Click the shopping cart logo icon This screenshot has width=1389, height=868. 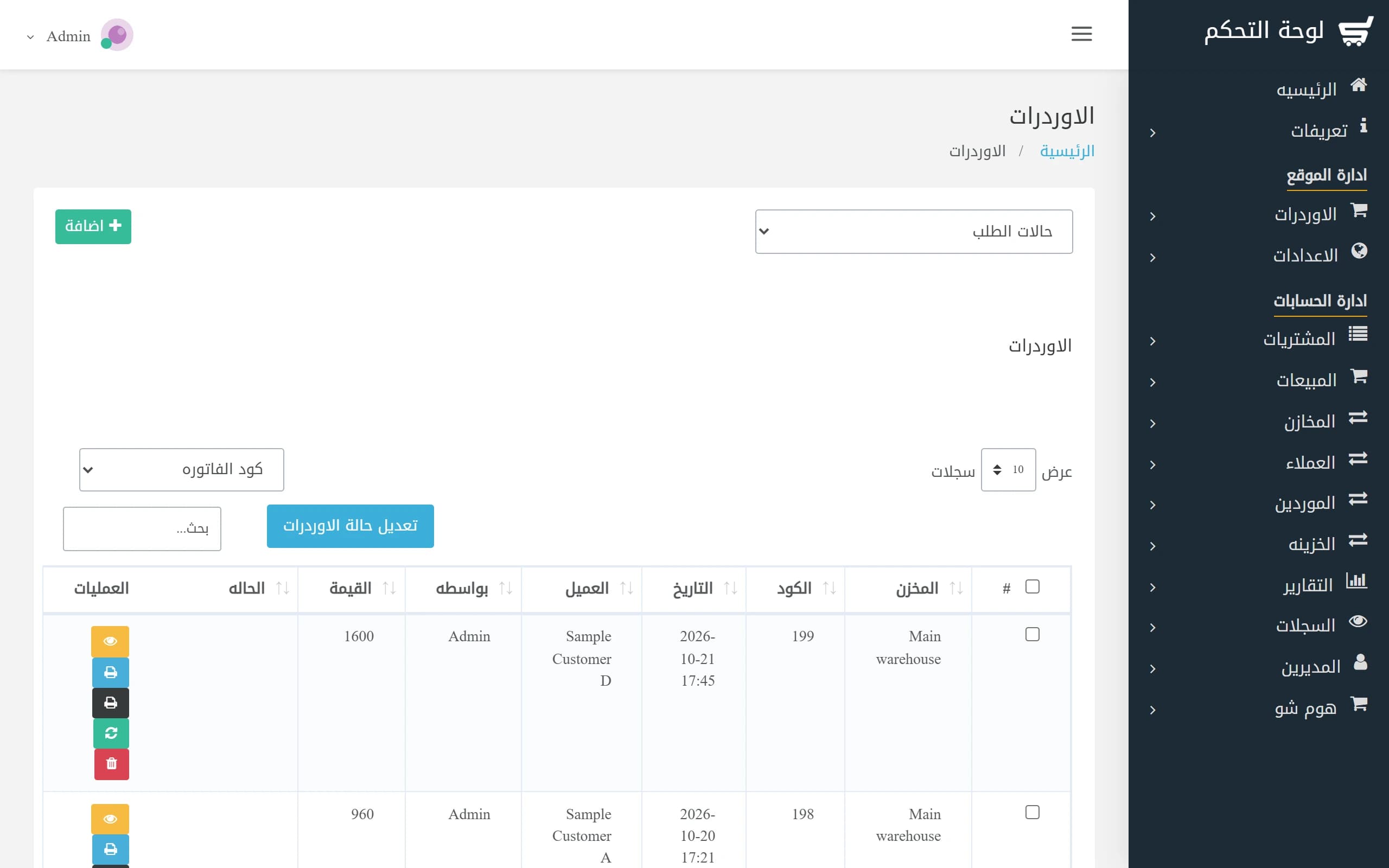point(1356,31)
